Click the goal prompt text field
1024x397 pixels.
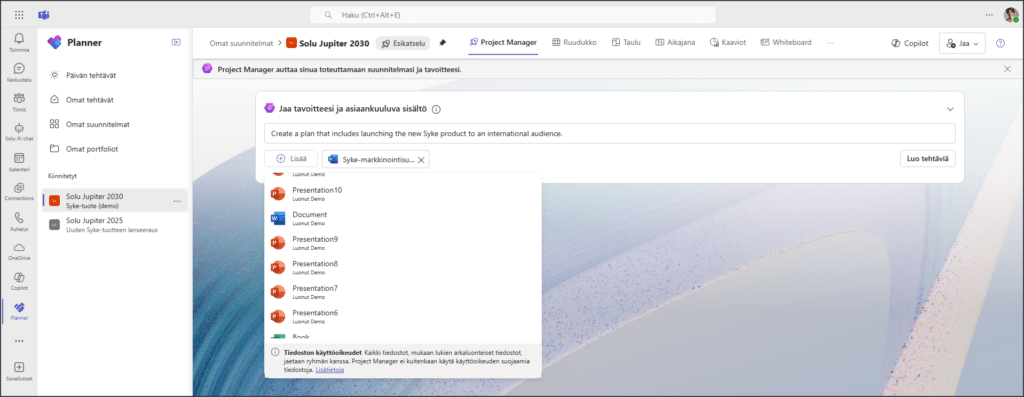click(x=609, y=133)
